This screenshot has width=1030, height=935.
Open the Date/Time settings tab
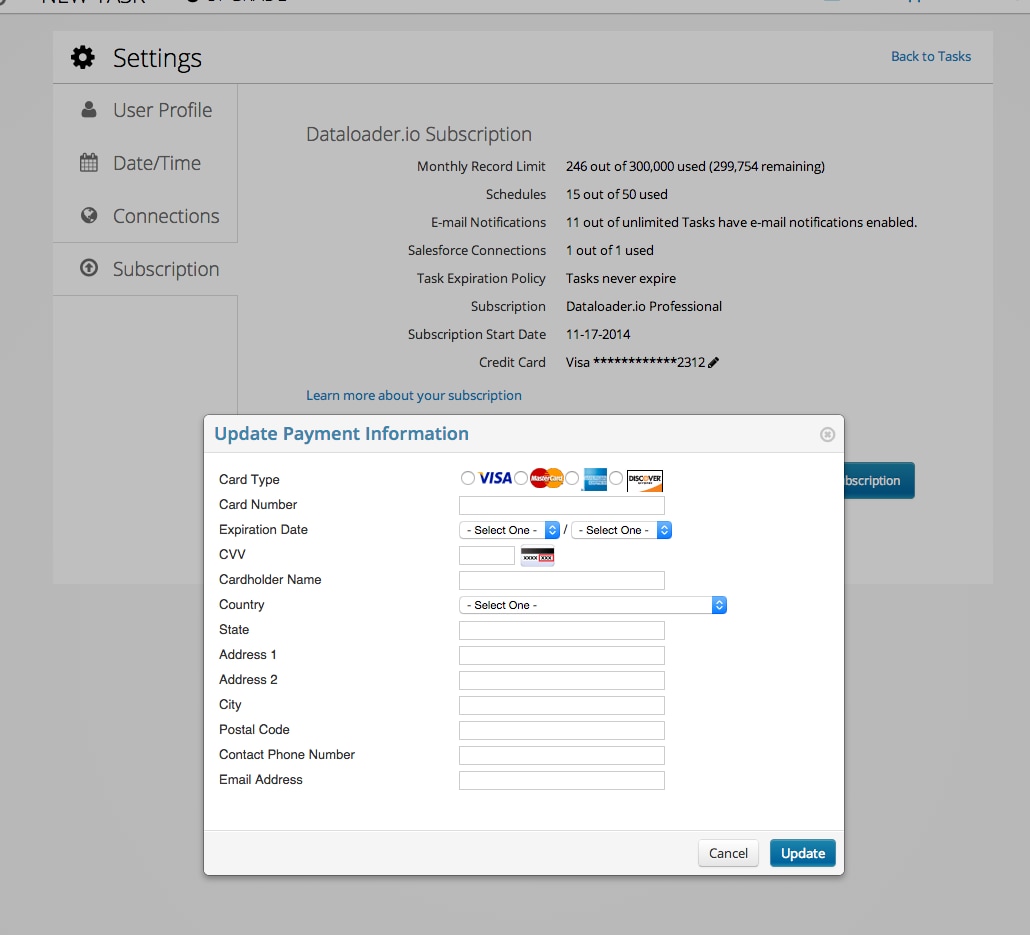[145, 163]
